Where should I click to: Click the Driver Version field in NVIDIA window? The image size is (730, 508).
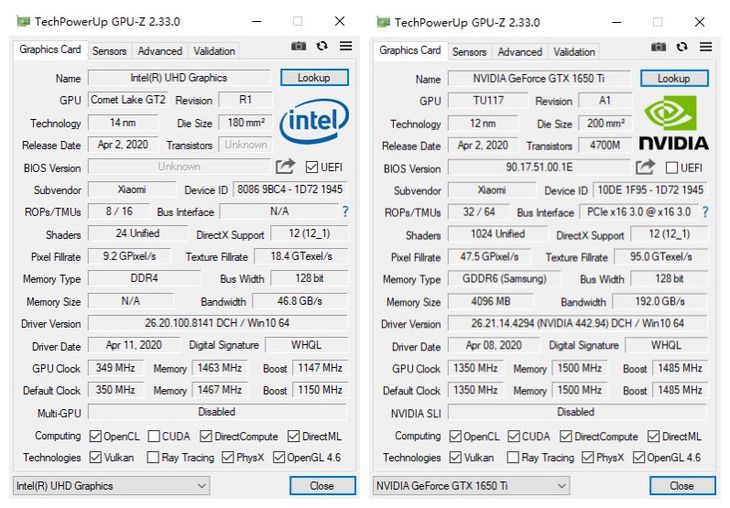pos(577,323)
